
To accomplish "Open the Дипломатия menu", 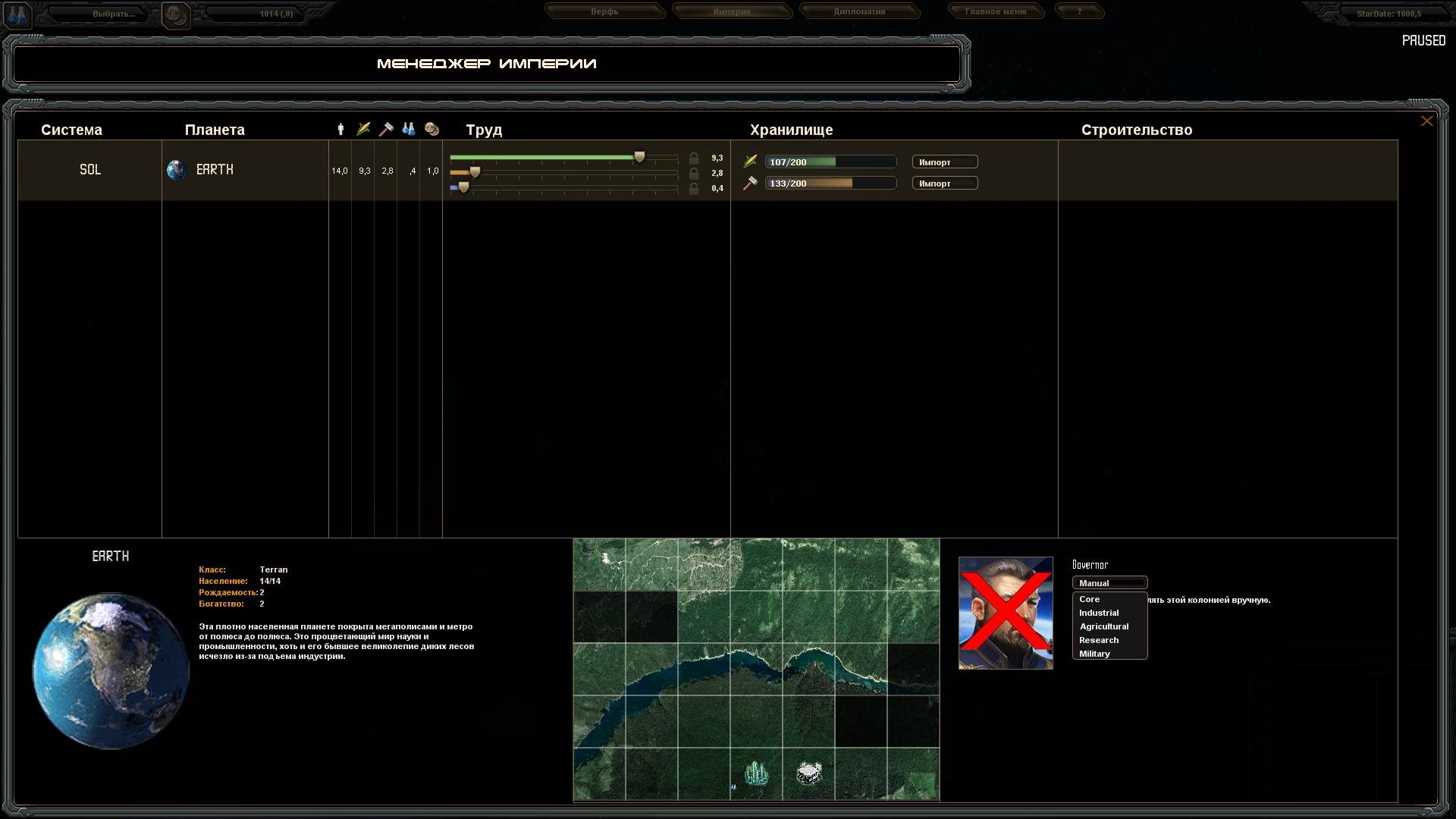I will point(859,11).
